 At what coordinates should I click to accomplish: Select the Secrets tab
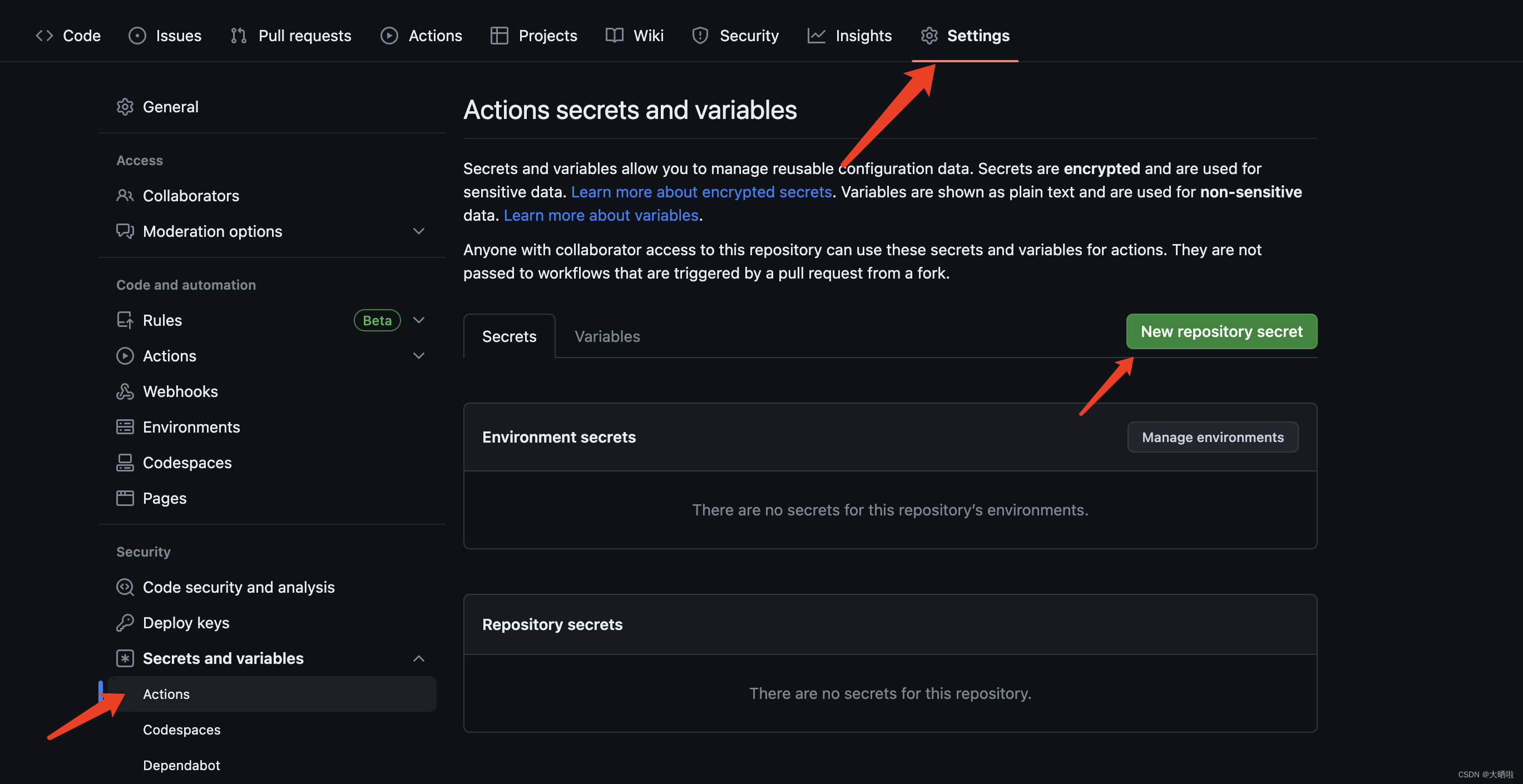pos(509,335)
